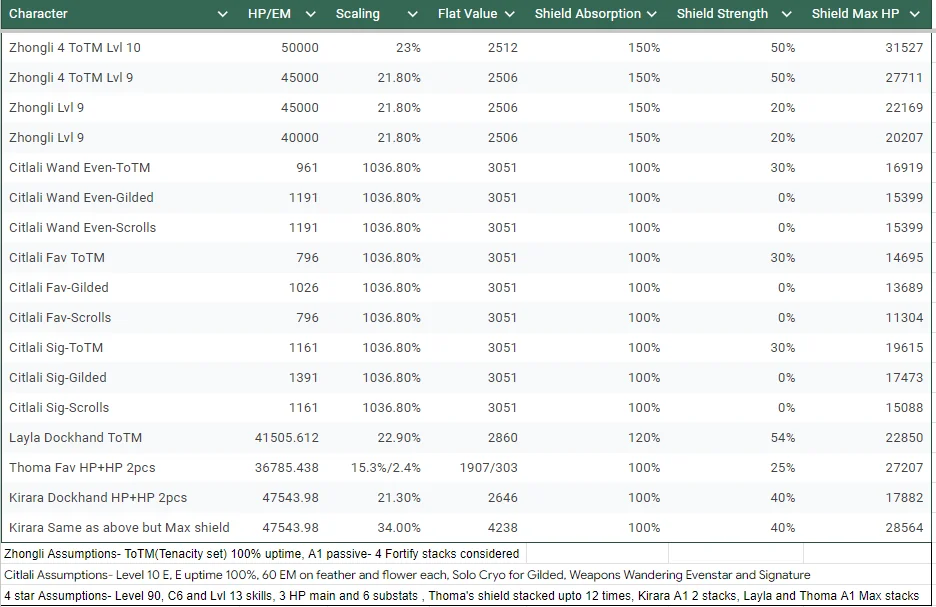The height and width of the screenshot is (607, 936).
Task: Select the 22169 Shield Max HP cell
Action: 904,107
